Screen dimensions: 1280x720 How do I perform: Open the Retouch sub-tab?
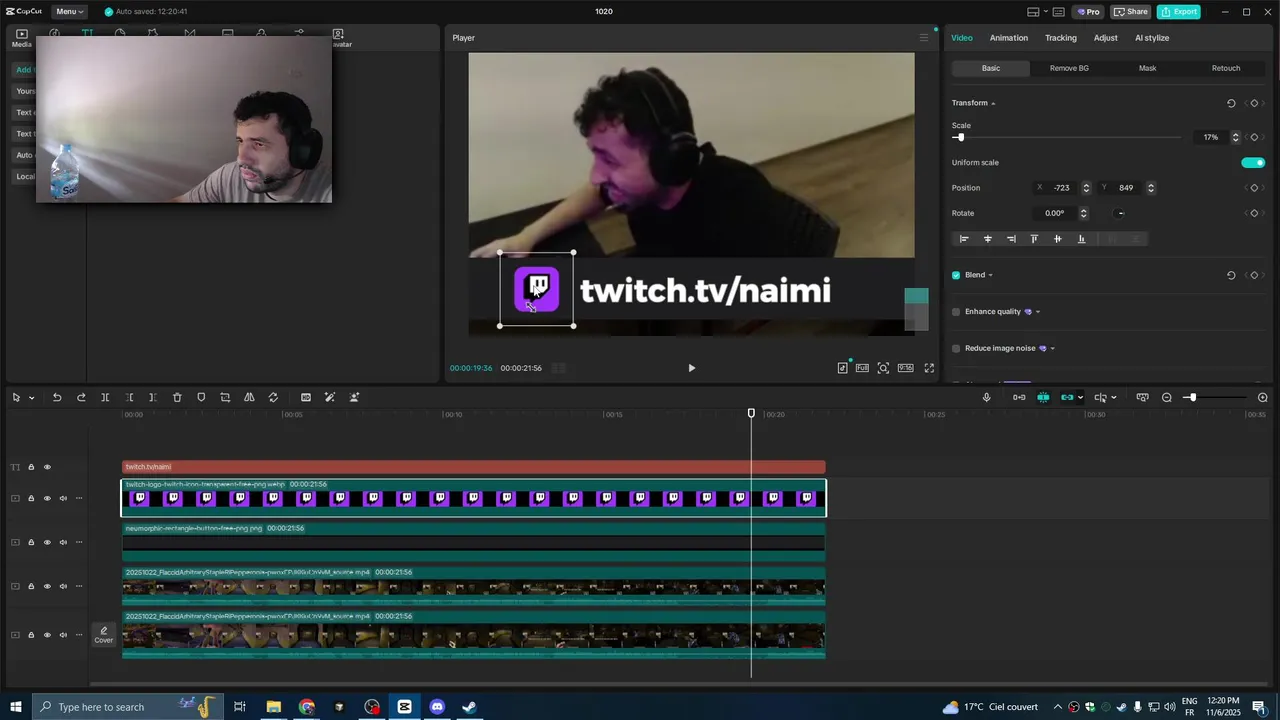(1226, 68)
